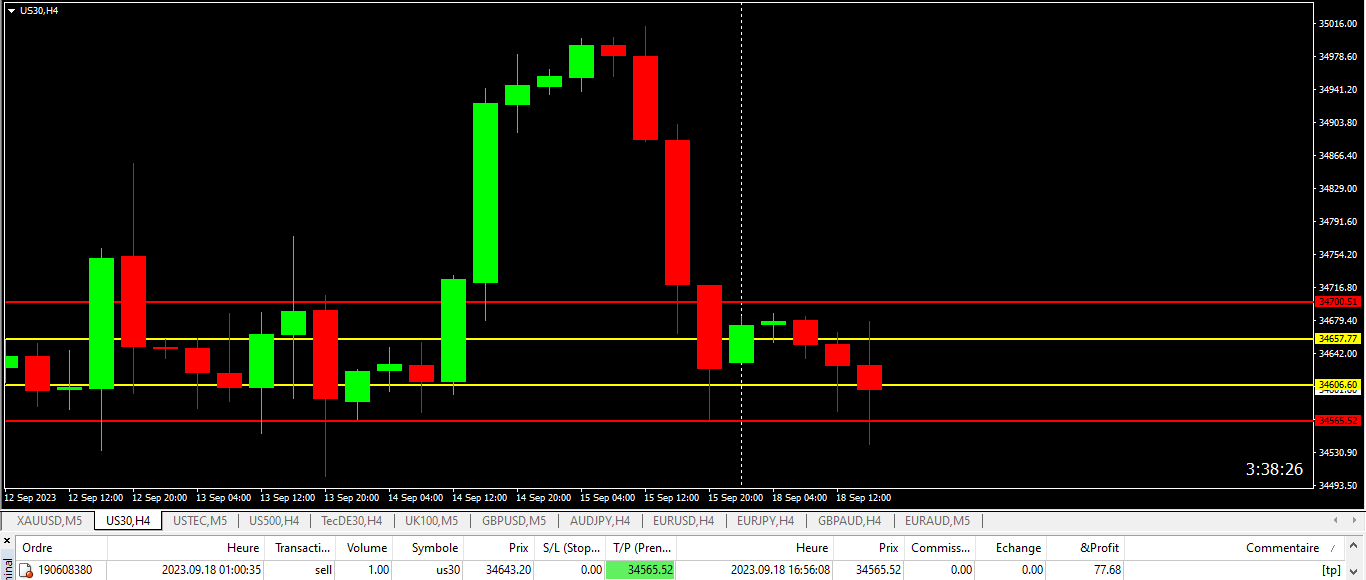
Task: Open the GBPAUD,H4 chart tab
Action: coord(849,521)
